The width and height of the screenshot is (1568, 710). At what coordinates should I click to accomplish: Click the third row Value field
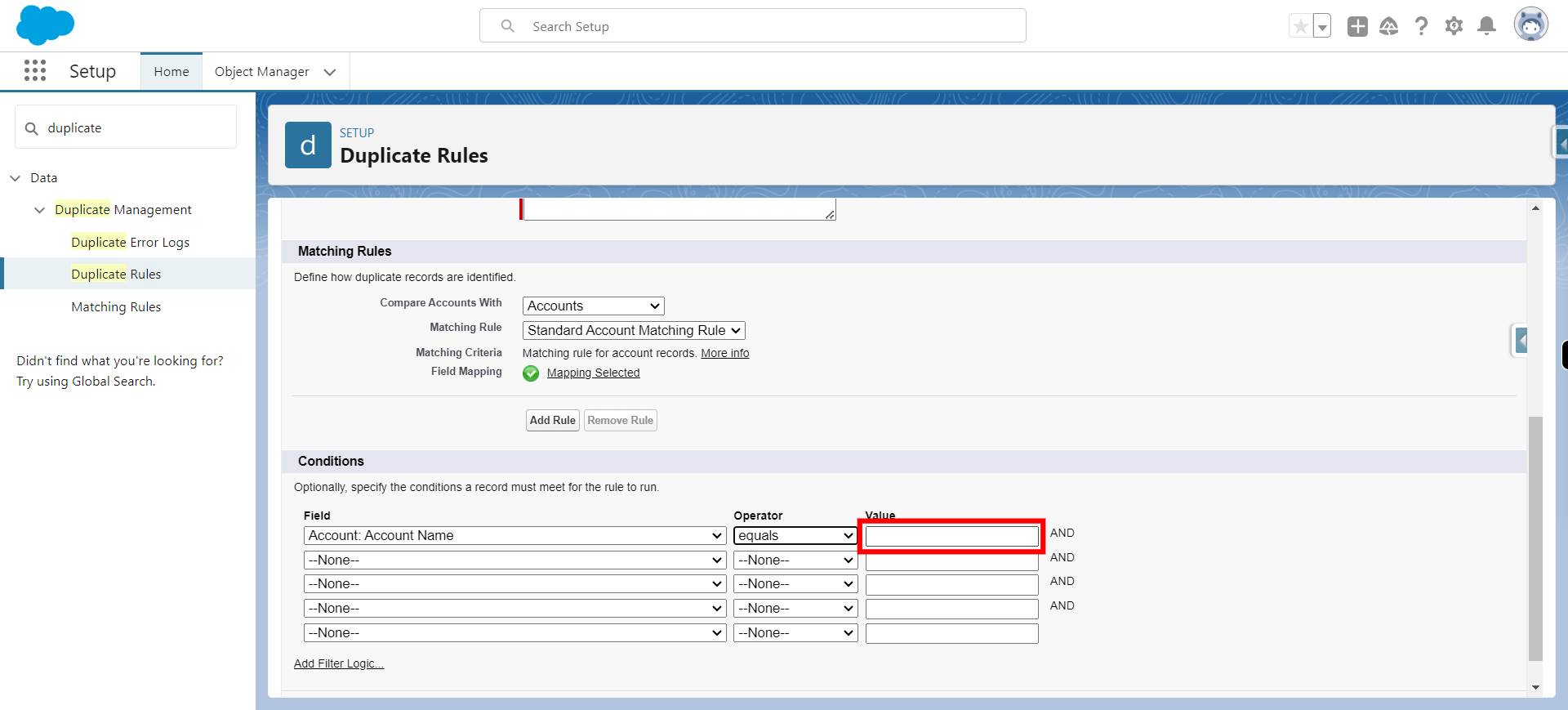click(x=952, y=585)
